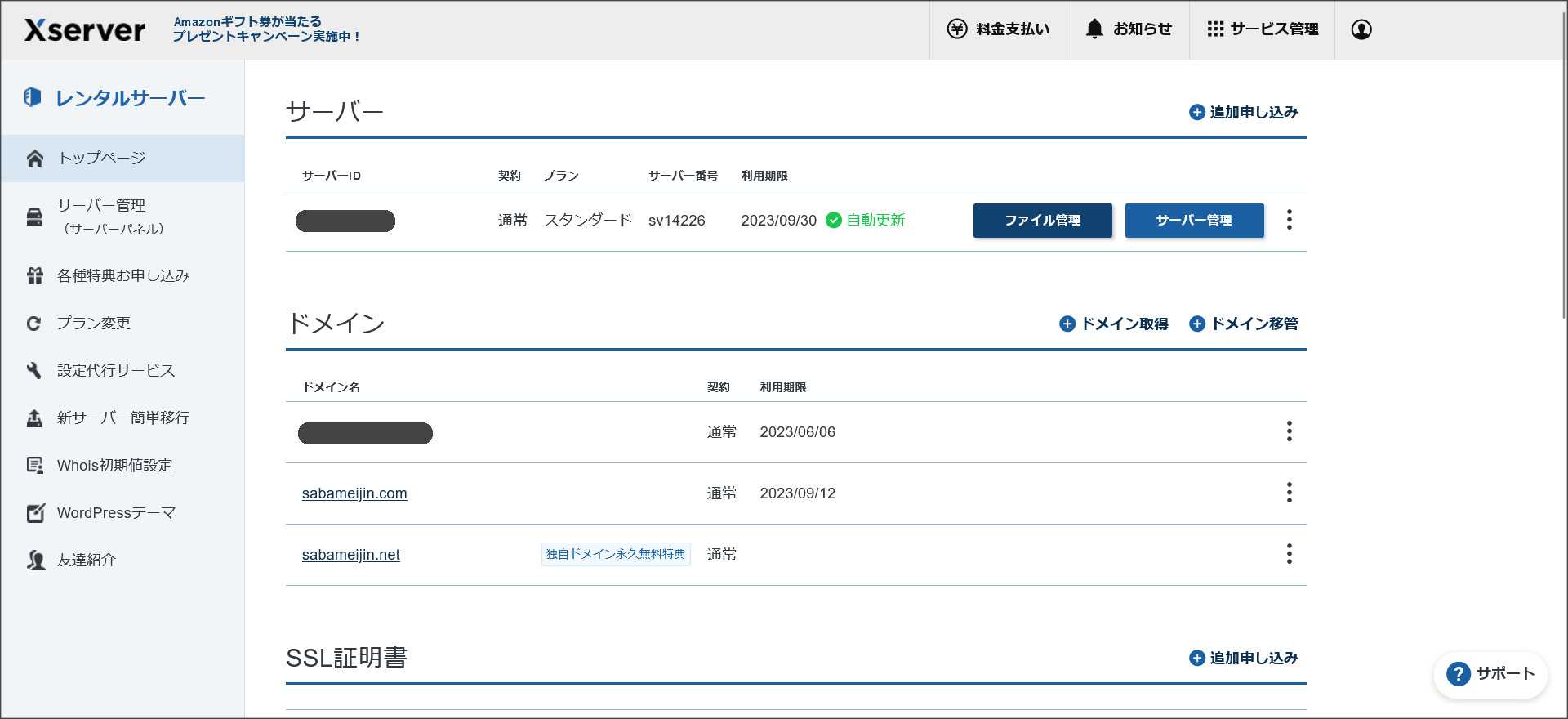
Task: Click the Xserver logo
Action: [x=85, y=30]
